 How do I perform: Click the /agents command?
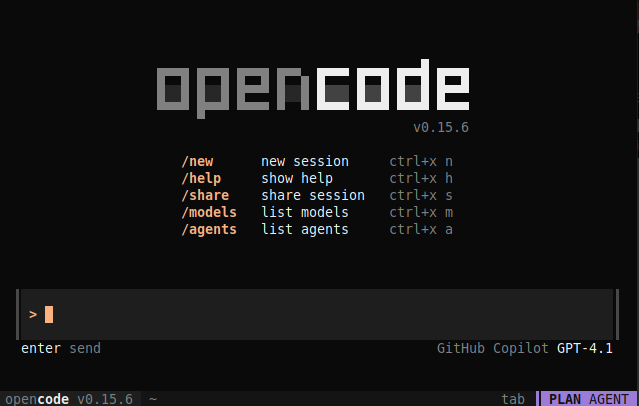[x=209, y=230]
